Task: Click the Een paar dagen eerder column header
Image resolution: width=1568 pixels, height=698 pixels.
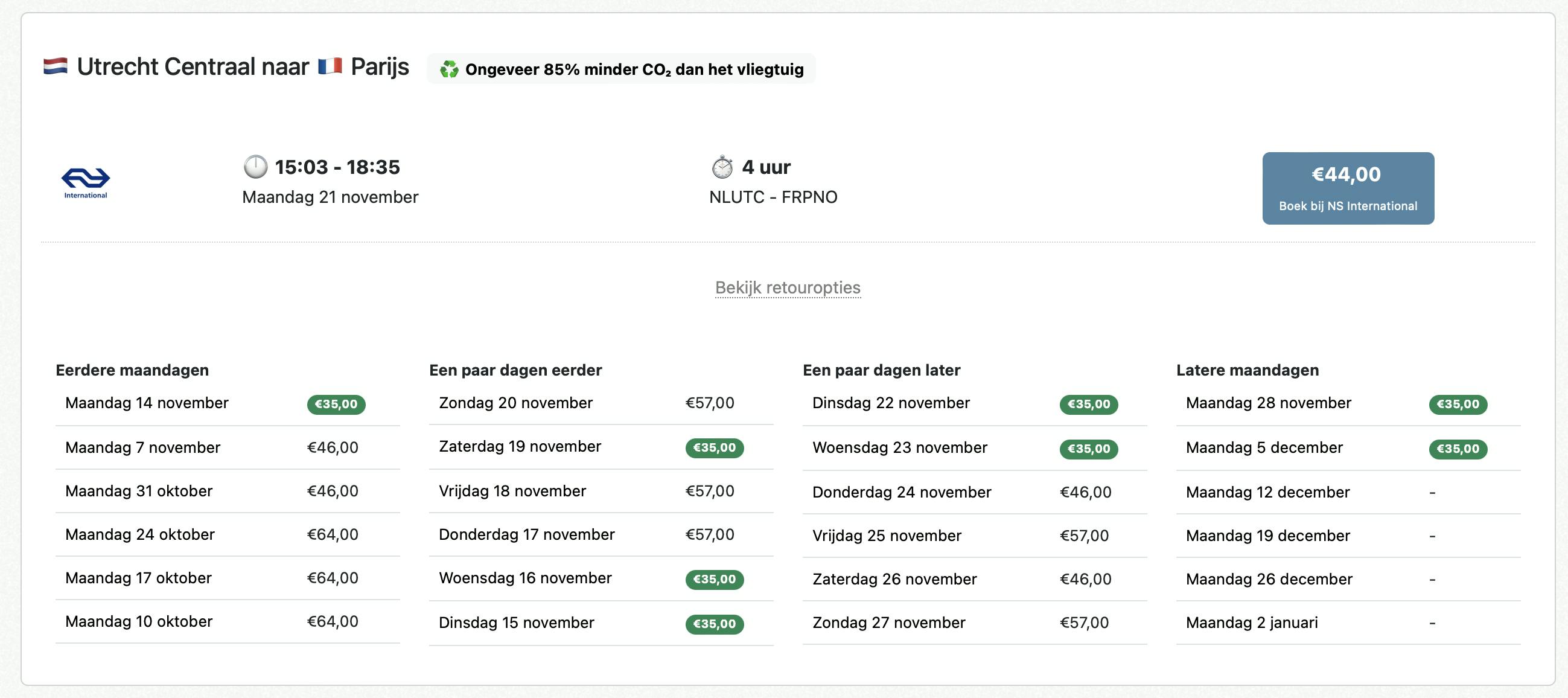Action: point(515,370)
